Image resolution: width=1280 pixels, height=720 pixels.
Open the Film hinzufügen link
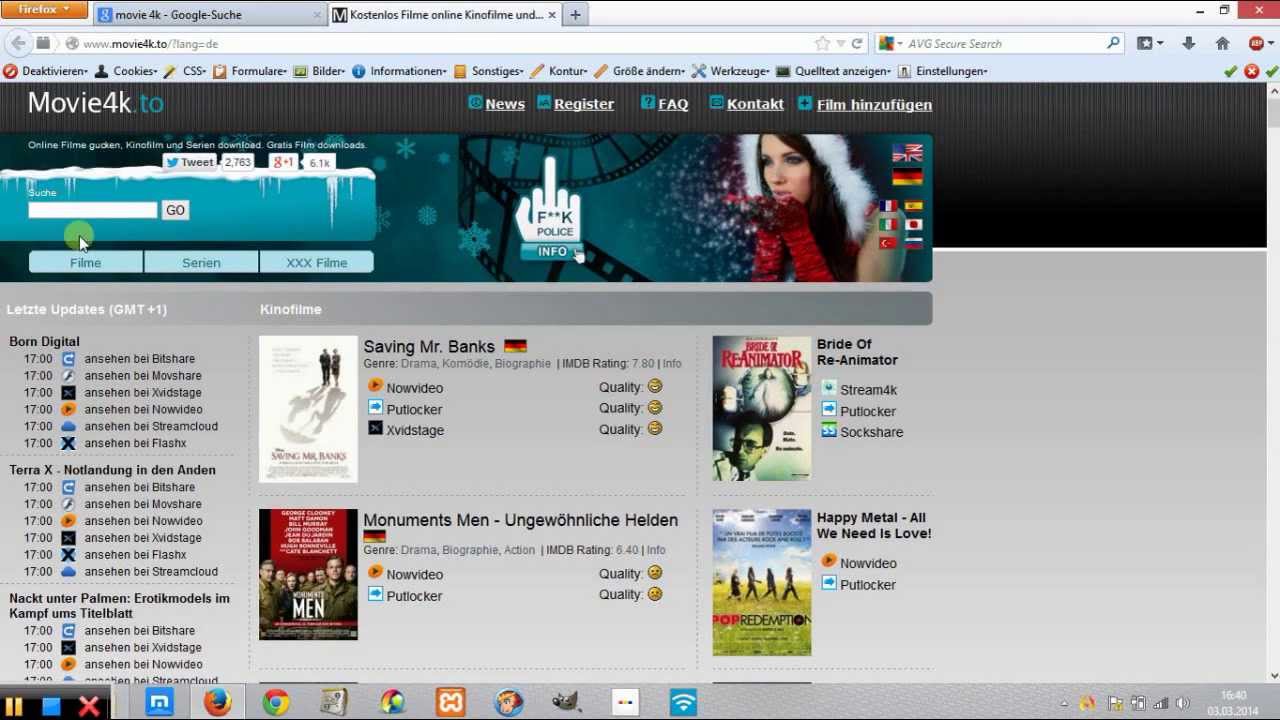click(874, 105)
